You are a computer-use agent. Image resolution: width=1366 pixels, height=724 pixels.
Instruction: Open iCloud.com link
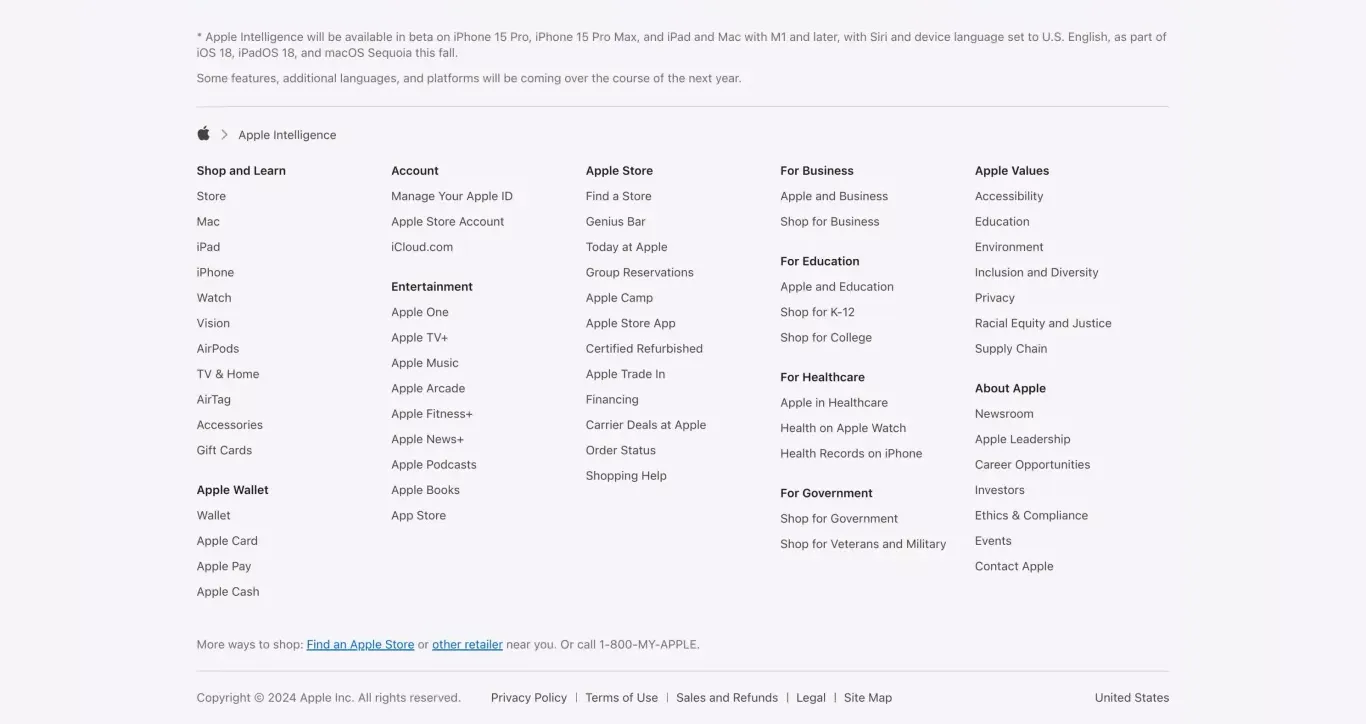pyautogui.click(x=422, y=247)
